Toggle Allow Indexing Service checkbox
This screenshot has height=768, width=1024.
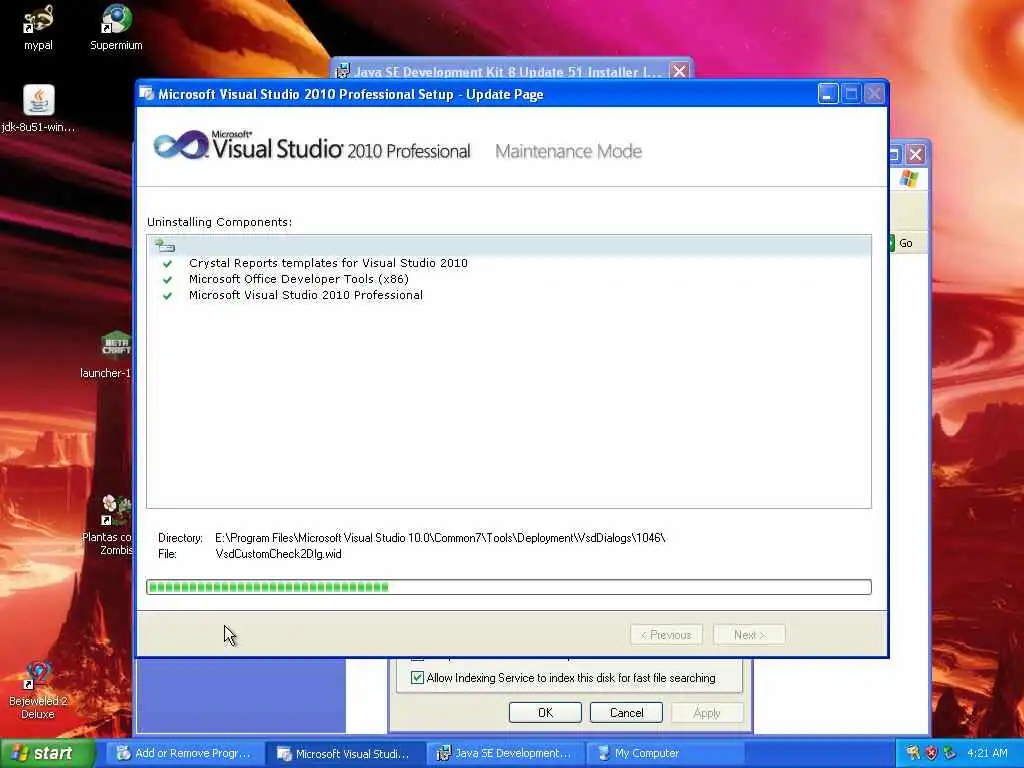417,678
